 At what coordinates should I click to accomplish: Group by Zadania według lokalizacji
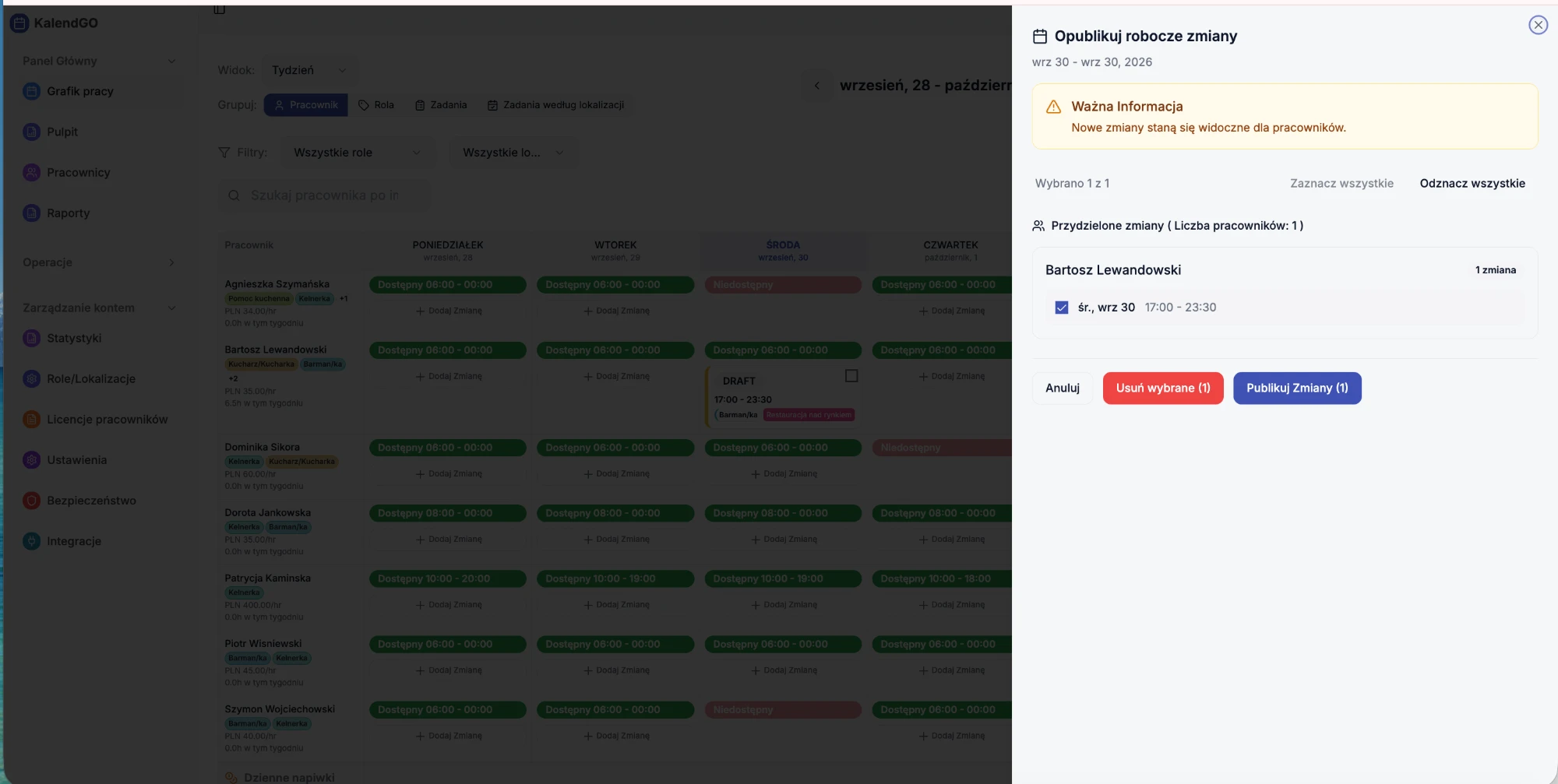tap(556, 105)
